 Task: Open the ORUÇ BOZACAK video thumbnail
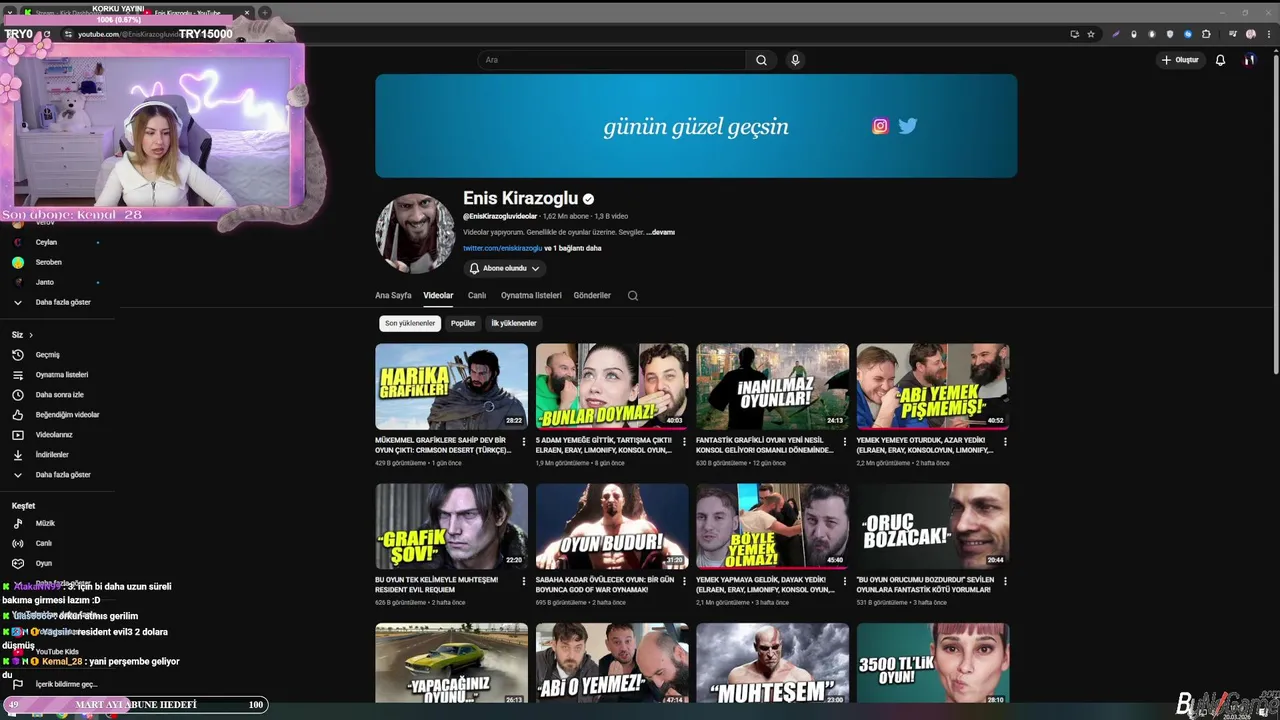(933, 527)
